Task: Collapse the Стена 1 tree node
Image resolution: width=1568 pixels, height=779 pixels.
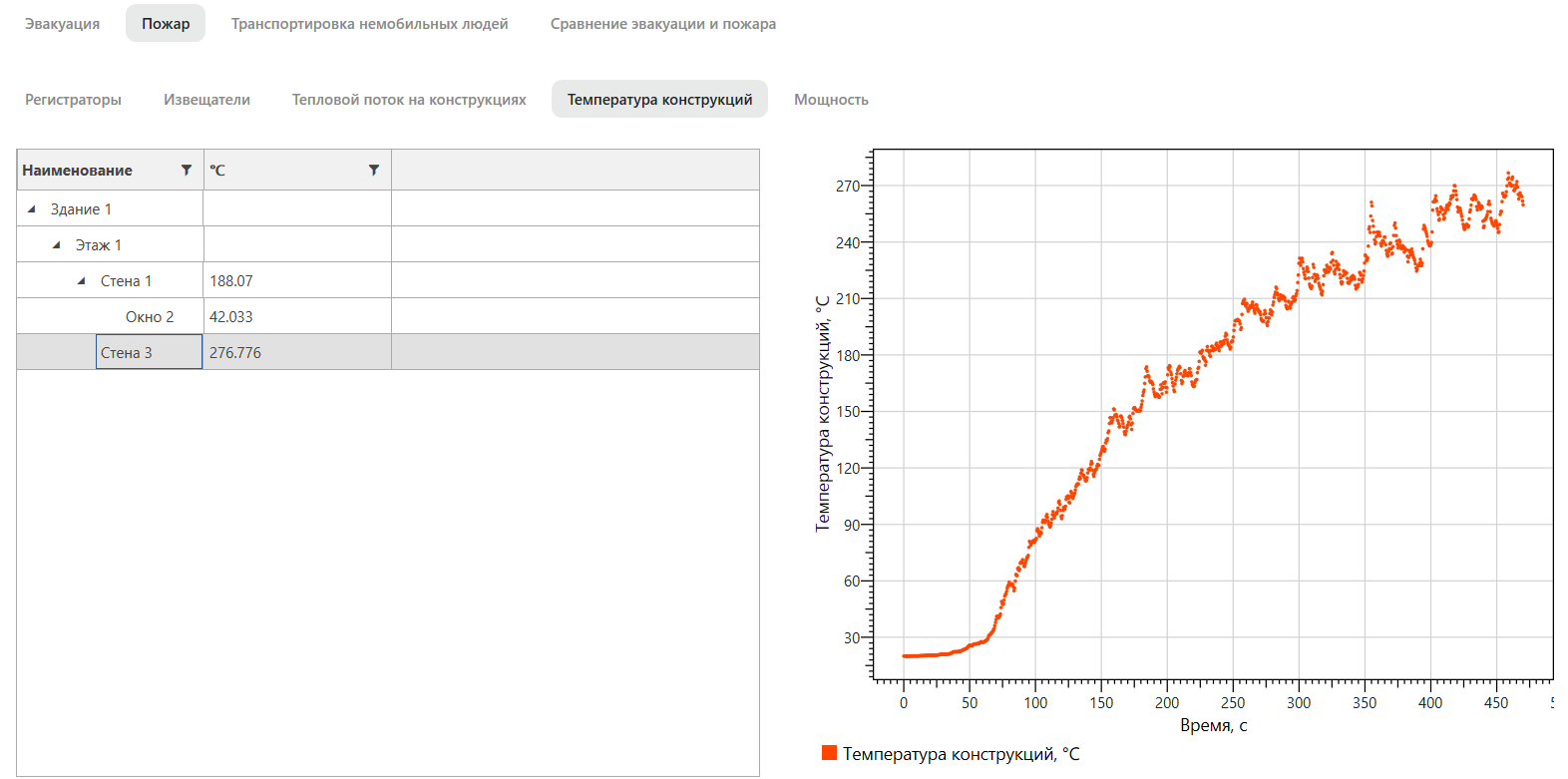Action: (81, 281)
